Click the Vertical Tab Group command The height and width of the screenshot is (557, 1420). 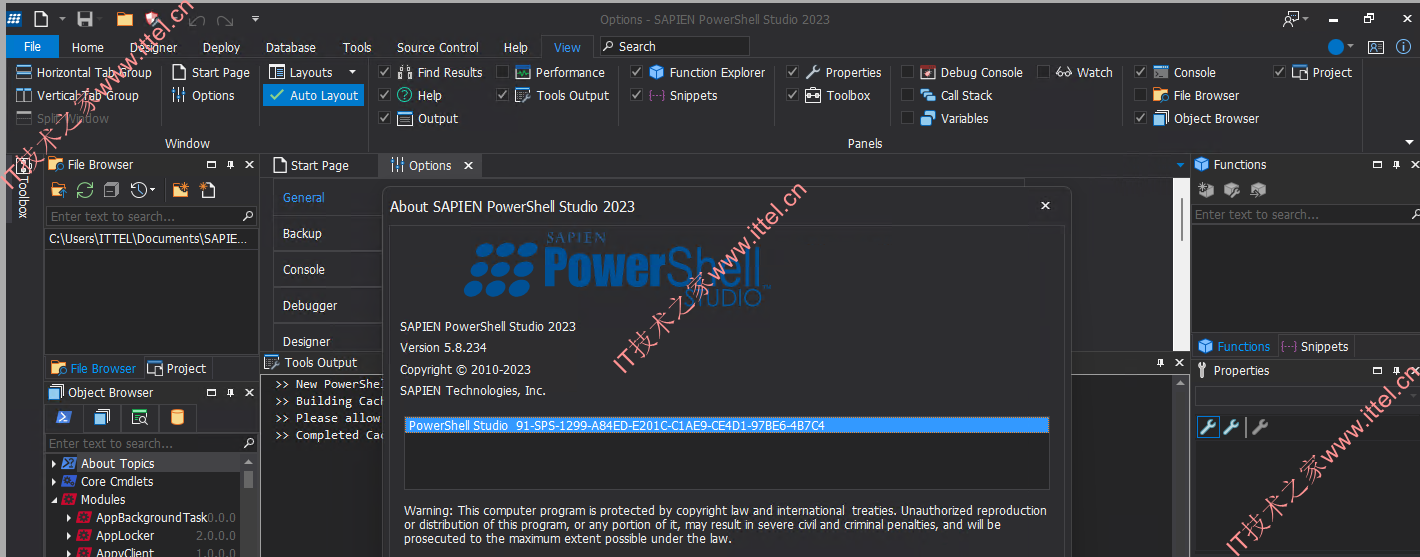[76, 95]
